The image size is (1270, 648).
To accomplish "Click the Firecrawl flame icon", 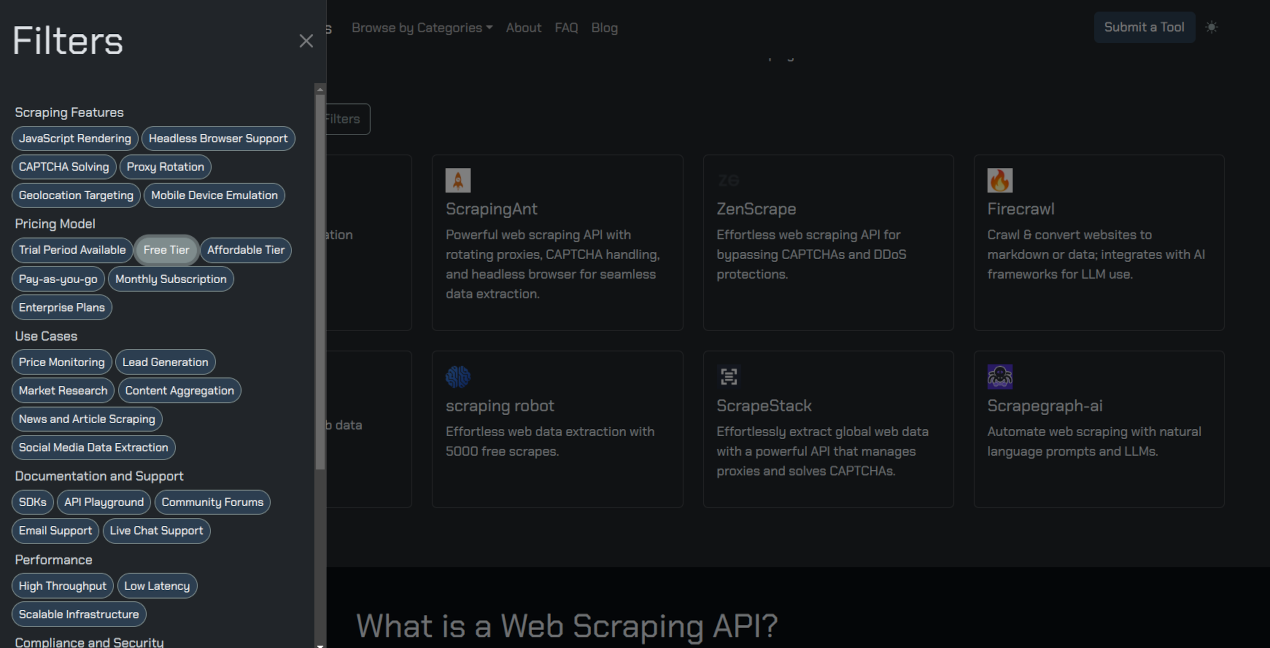I will 1000,180.
